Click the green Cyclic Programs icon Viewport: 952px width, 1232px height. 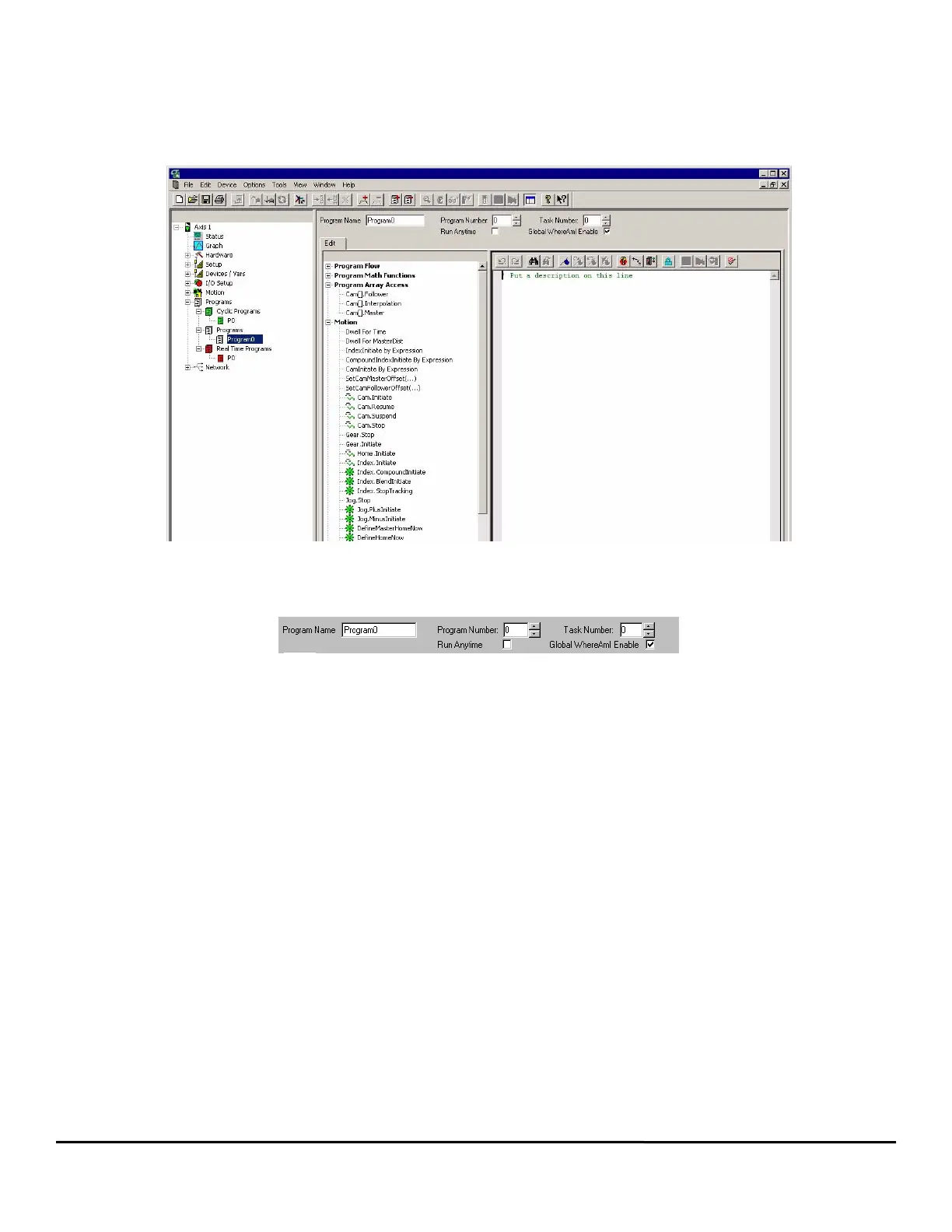209,311
